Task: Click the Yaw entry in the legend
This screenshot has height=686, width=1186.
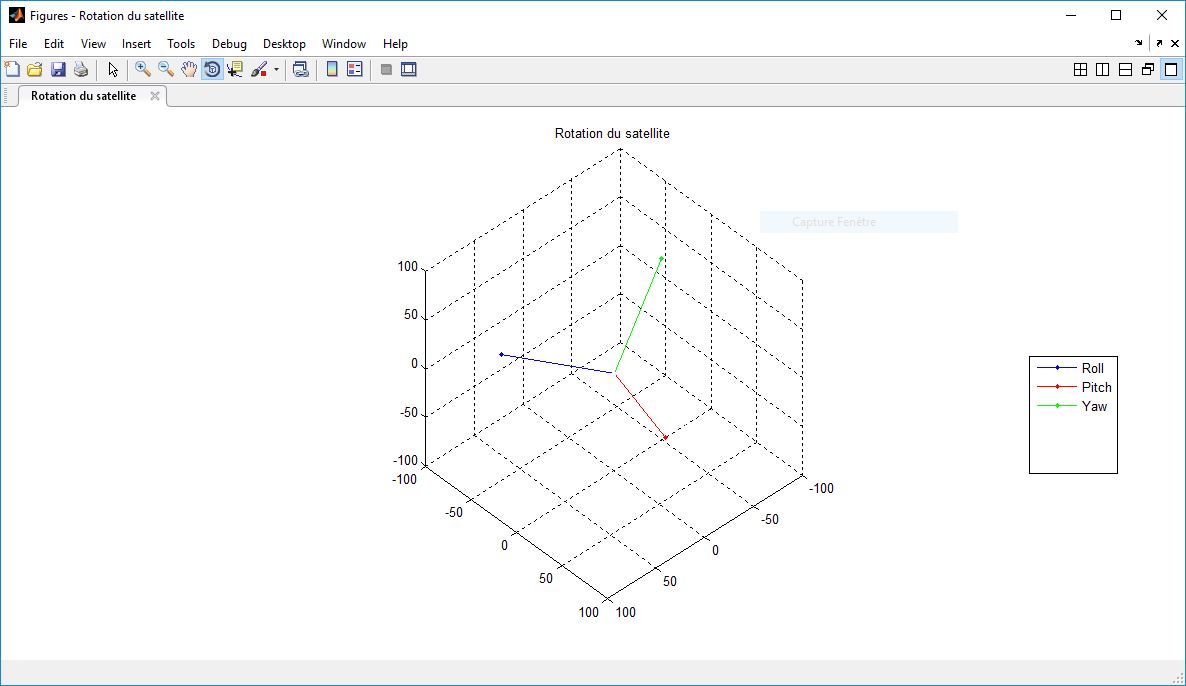Action: 1094,406
